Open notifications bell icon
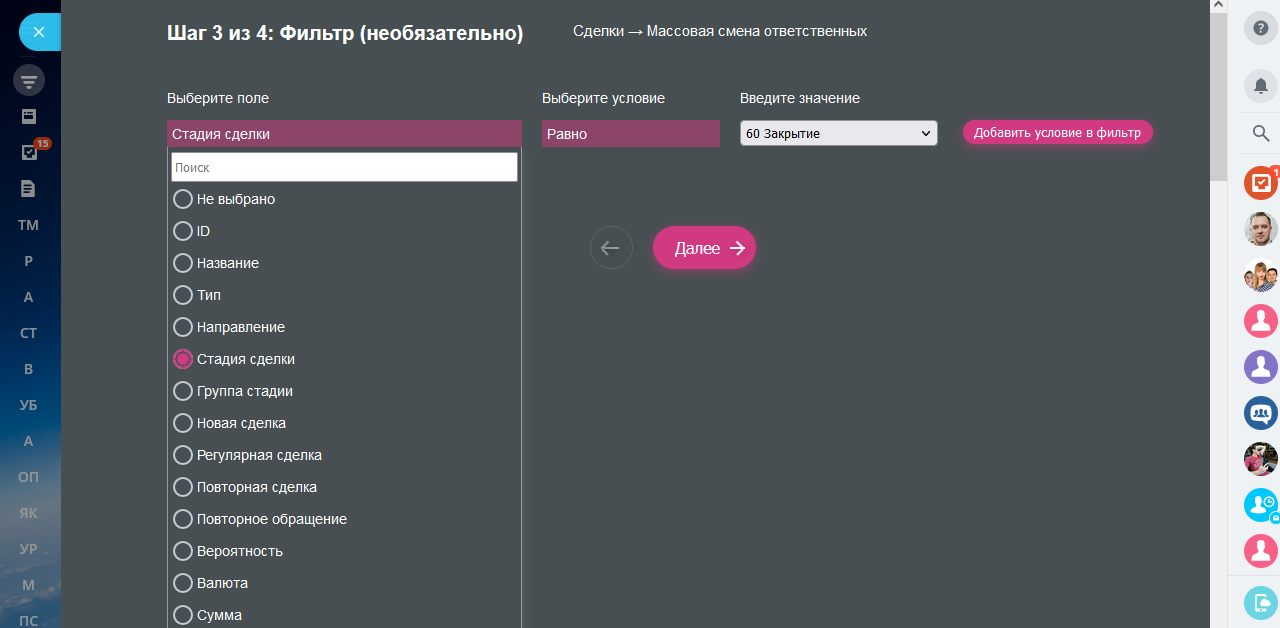This screenshot has width=1280, height=628. [x=1260, y=86]
